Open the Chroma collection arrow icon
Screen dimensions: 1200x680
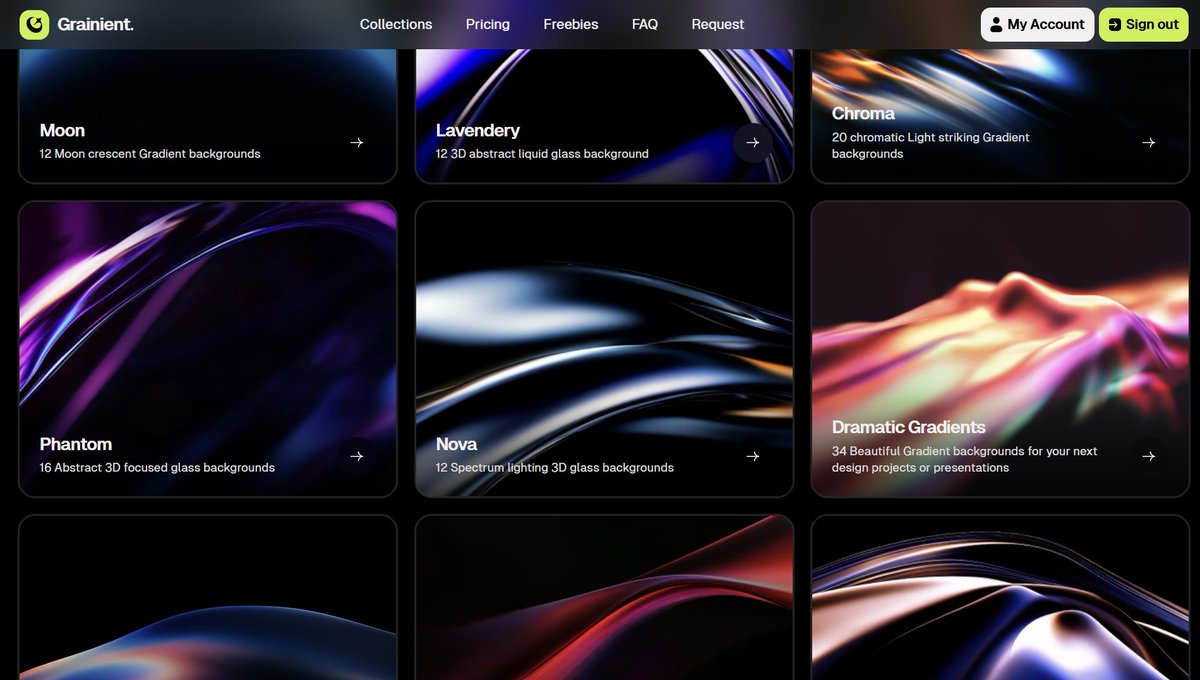1149,143
